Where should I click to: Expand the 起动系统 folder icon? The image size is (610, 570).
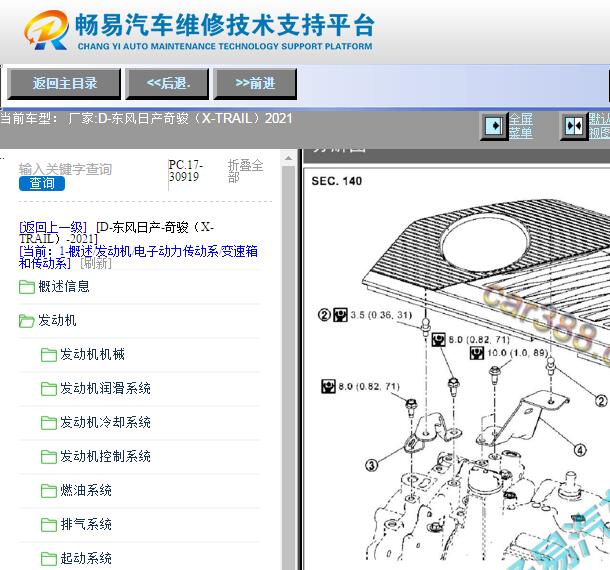pyautogui.click(x=49, y=559)
